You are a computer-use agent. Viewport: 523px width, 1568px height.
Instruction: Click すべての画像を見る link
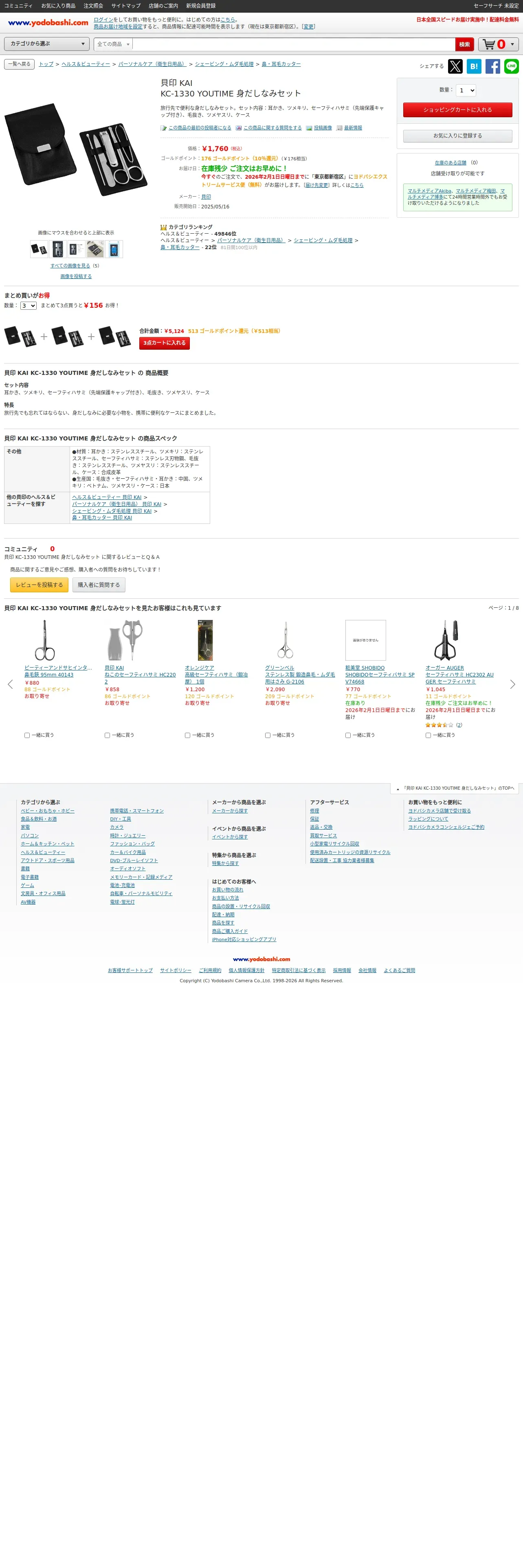[70, 265]
